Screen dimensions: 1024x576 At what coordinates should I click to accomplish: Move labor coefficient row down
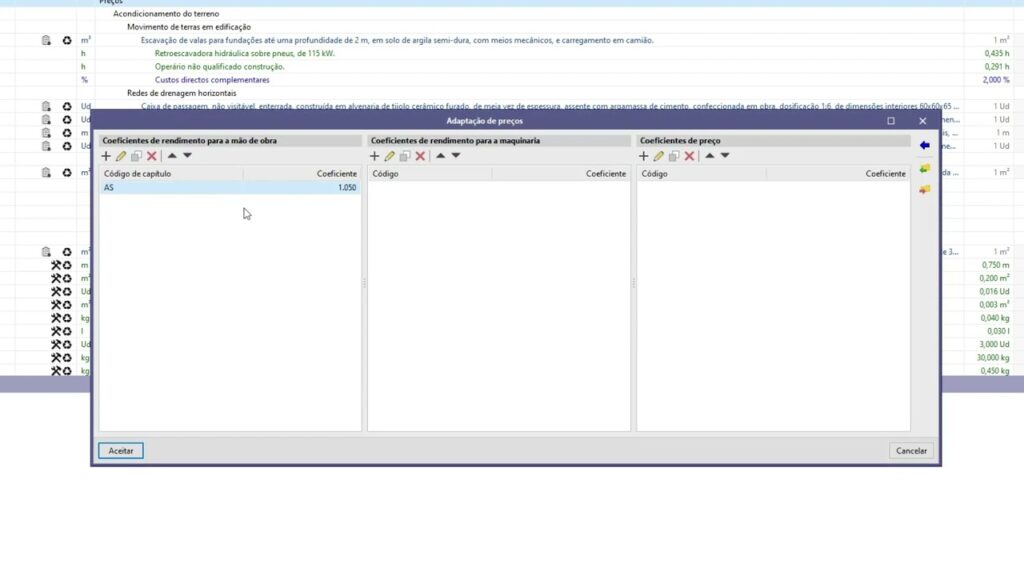[x=187, y=156]
